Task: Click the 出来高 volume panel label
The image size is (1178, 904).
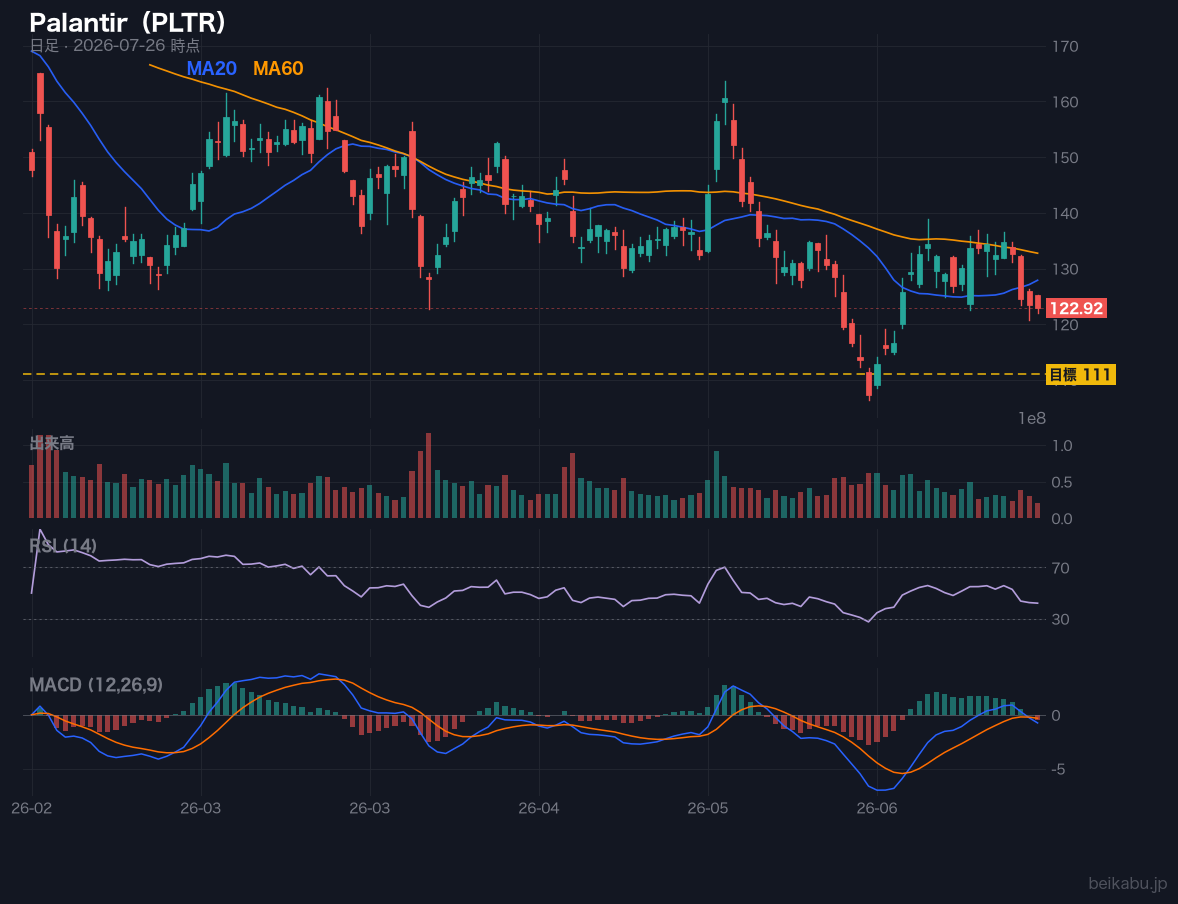Action: click(52, 443)
